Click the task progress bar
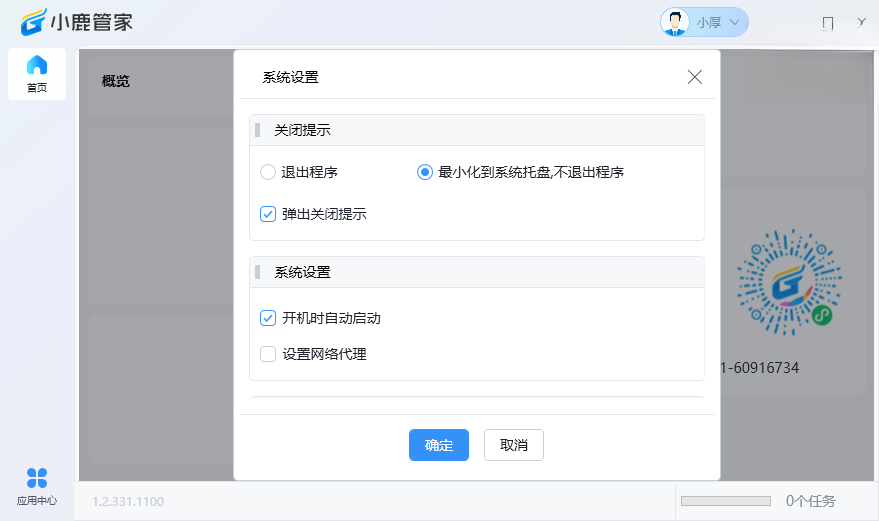Screen dimensions: 879x521 (725, 501)
